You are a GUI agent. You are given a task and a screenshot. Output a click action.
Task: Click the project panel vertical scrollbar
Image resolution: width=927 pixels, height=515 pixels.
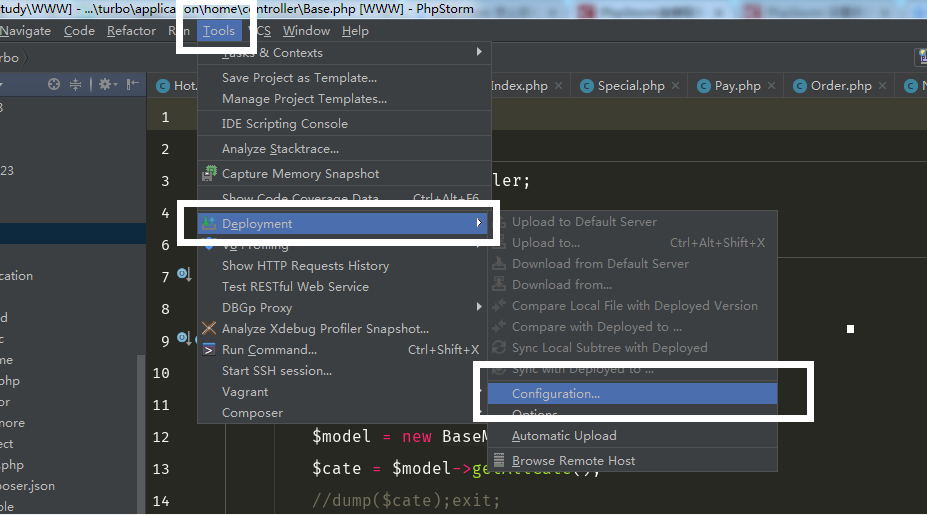(141, 432)
